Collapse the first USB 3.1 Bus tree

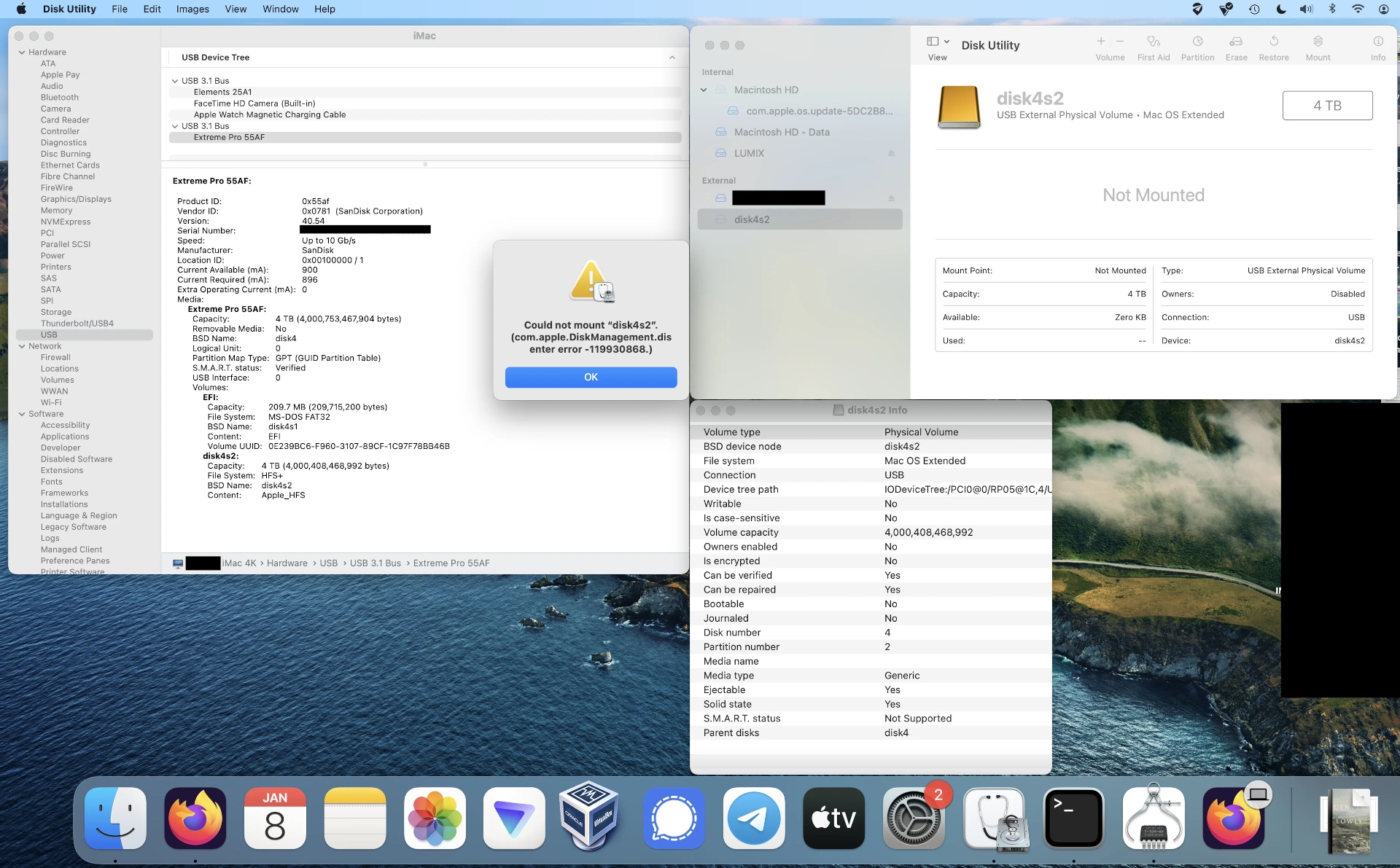[x=175, y=81]
